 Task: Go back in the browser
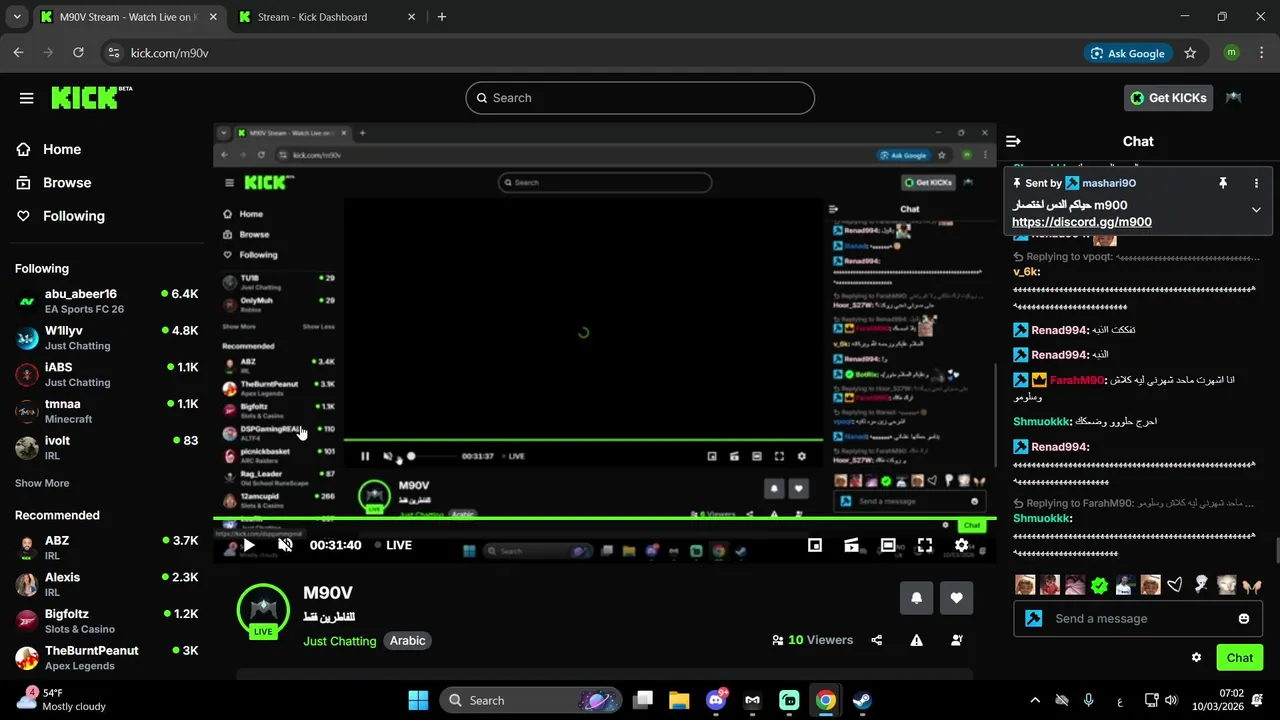point(19,53)
